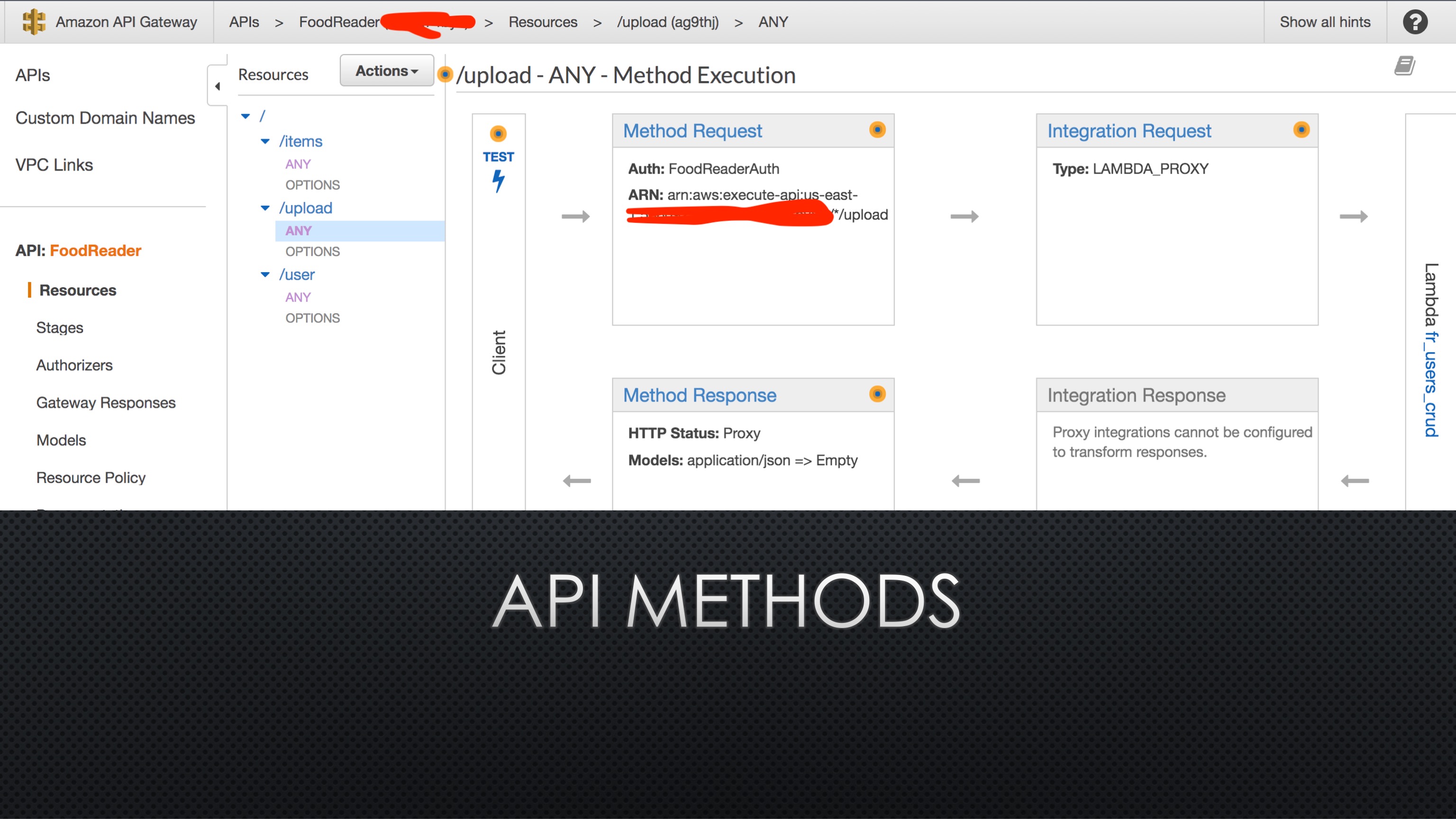Click the Integration Request hint dot
The image size is (1456, 819).
[x=1301, y=129]
